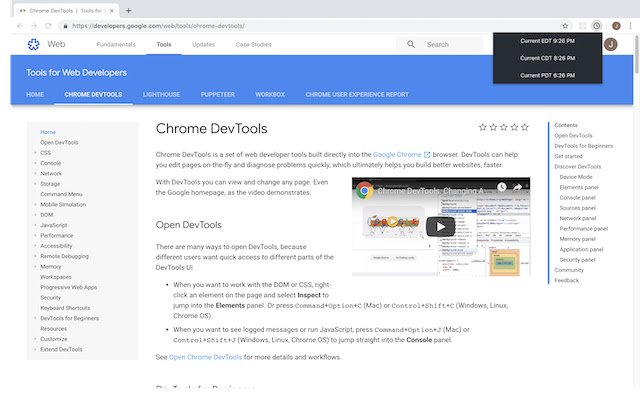Image resolution: width=640 pixels, height=400 pixels.
Task: Open a new browser tab with the plus button
Action: click(128, 11)
